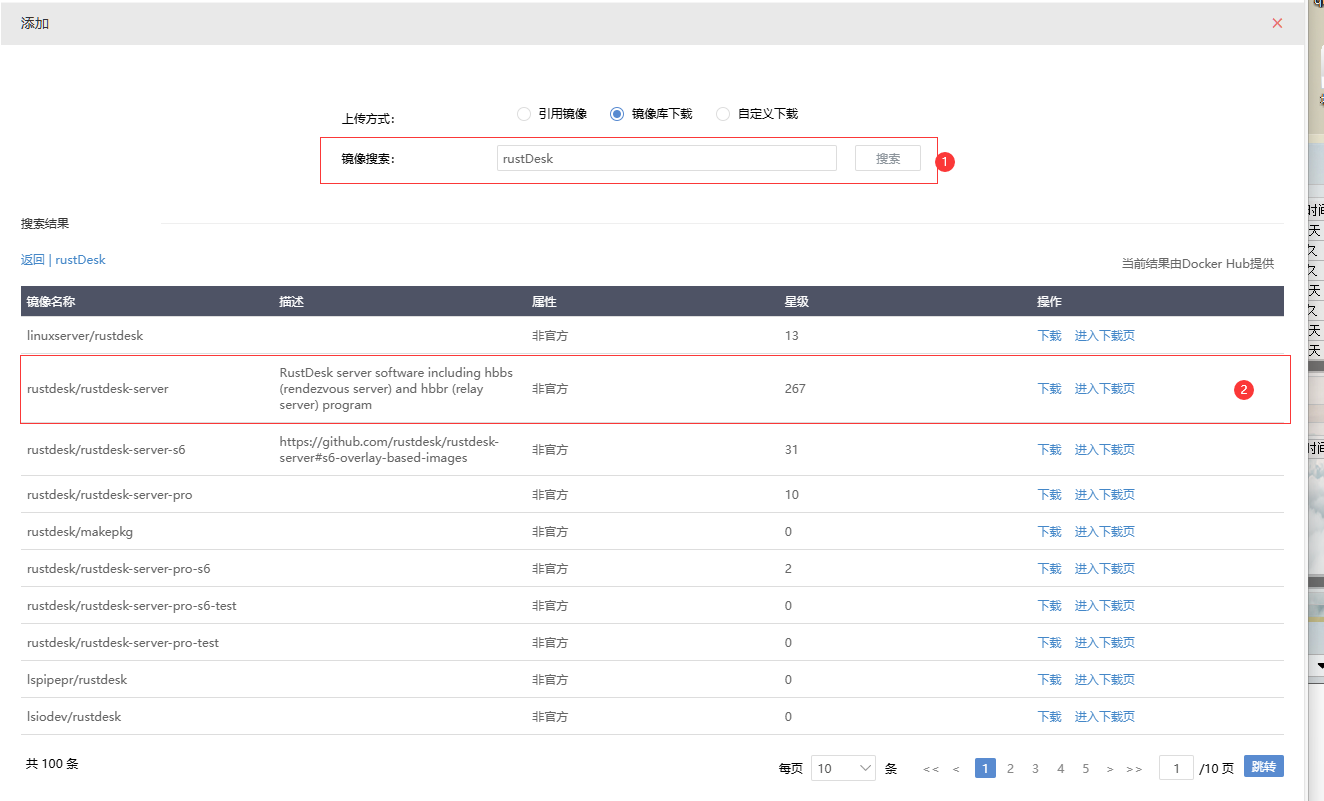Click the 共 100 条 total count
The width and height of the screenshot is (1324, 801).
pyautogui.click(x=52, y=764)
